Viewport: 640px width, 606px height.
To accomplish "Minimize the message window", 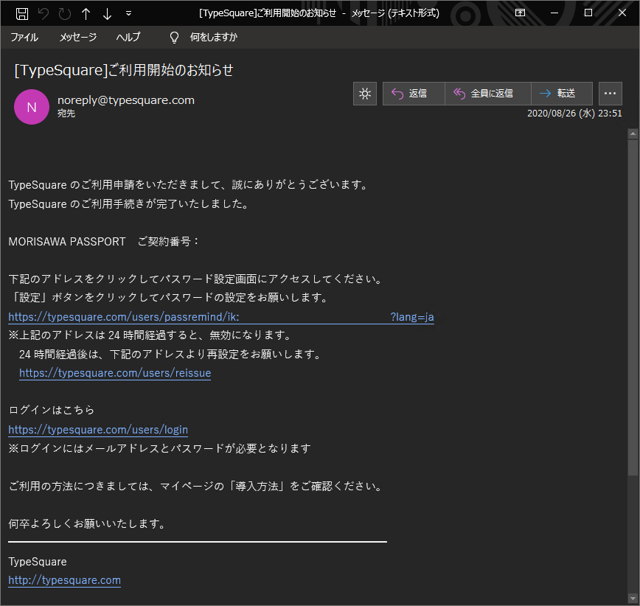I will point(554,13).
